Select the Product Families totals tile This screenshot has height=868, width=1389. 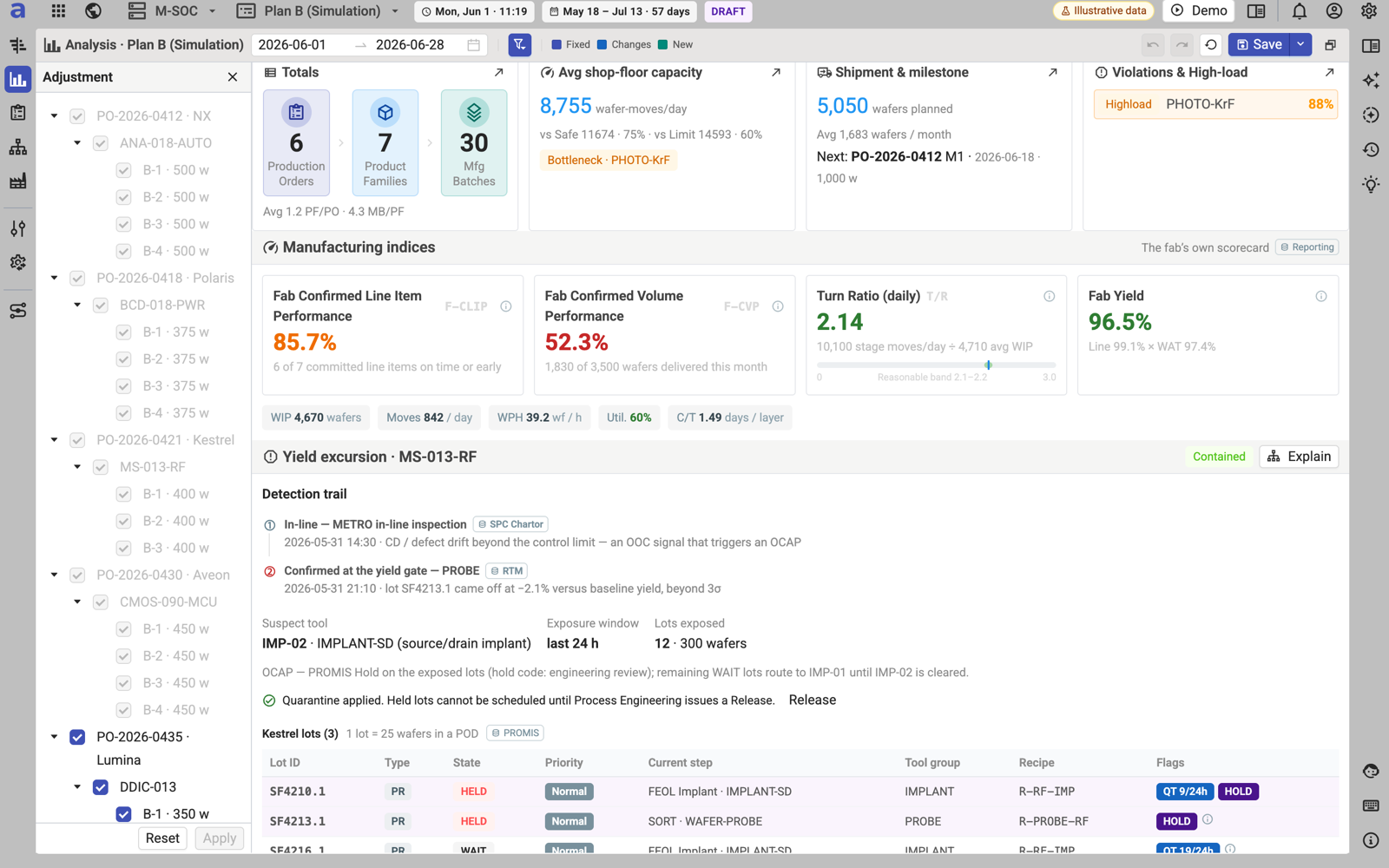click(385, 143)
